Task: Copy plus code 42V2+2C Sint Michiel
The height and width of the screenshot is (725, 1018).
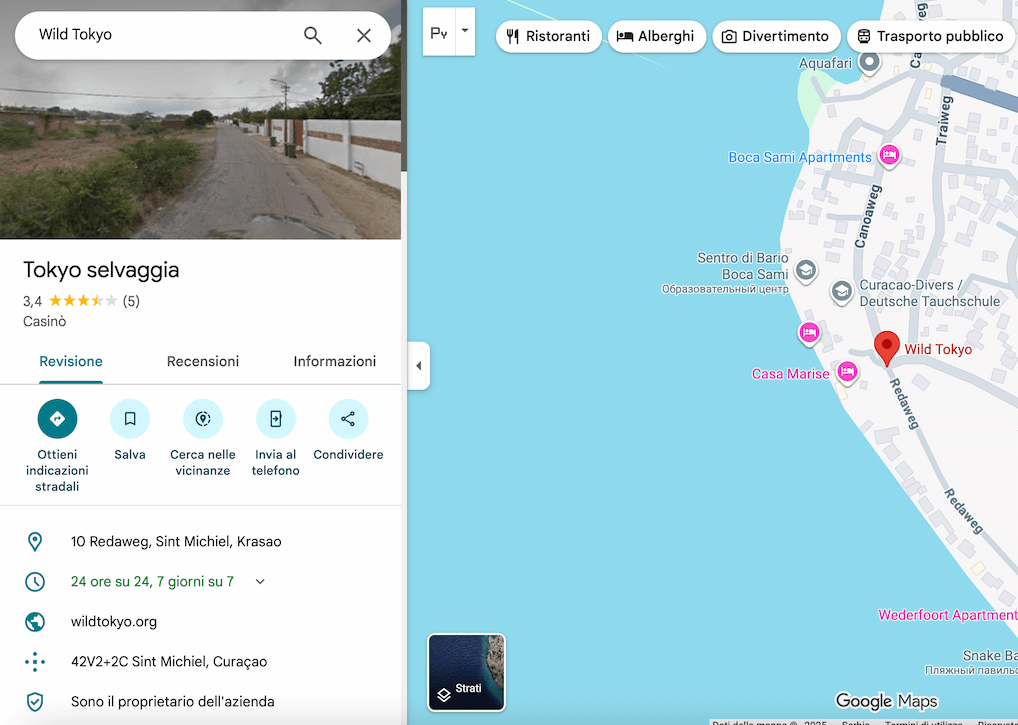Action: point(169,662)
